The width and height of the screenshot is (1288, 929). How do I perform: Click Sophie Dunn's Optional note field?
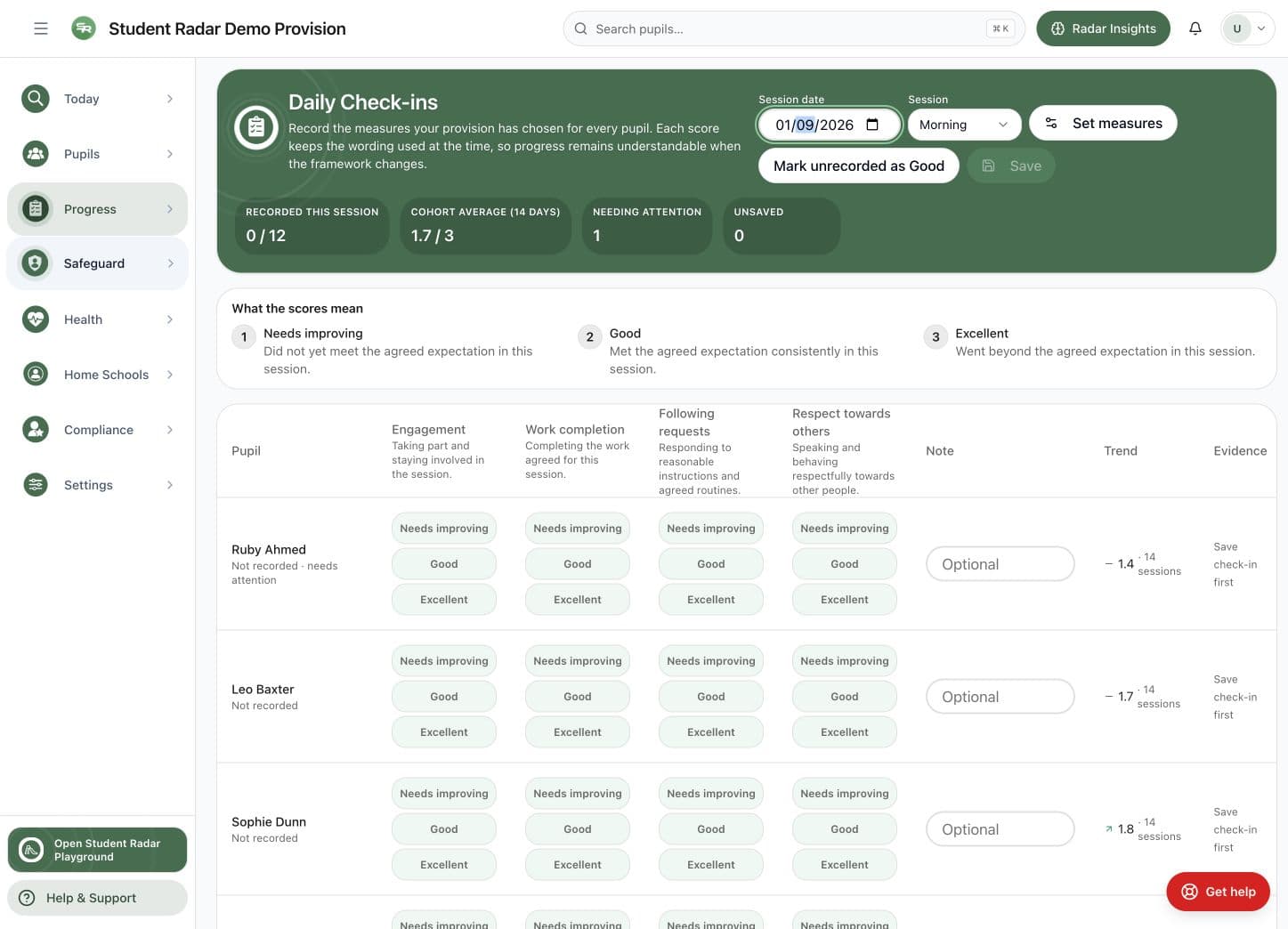(1000, 829)
